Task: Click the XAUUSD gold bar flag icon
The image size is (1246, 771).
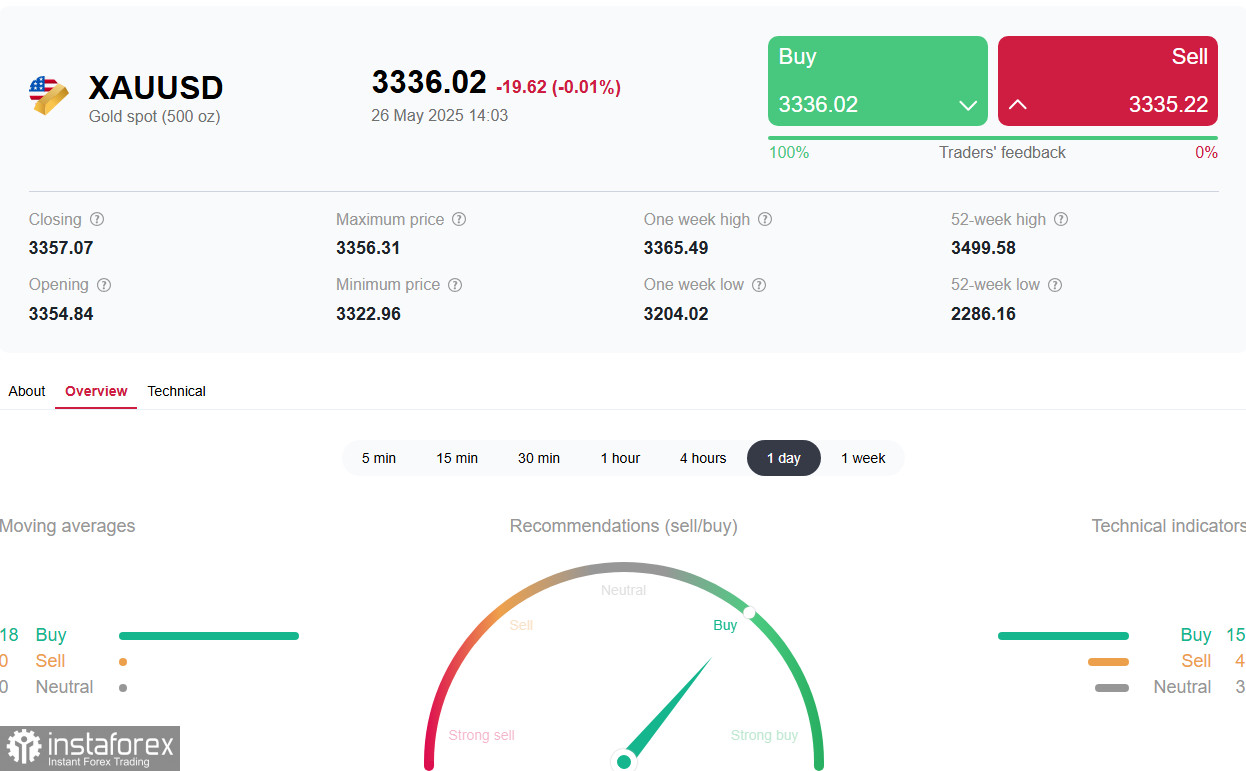Action: tap(49, 96)
